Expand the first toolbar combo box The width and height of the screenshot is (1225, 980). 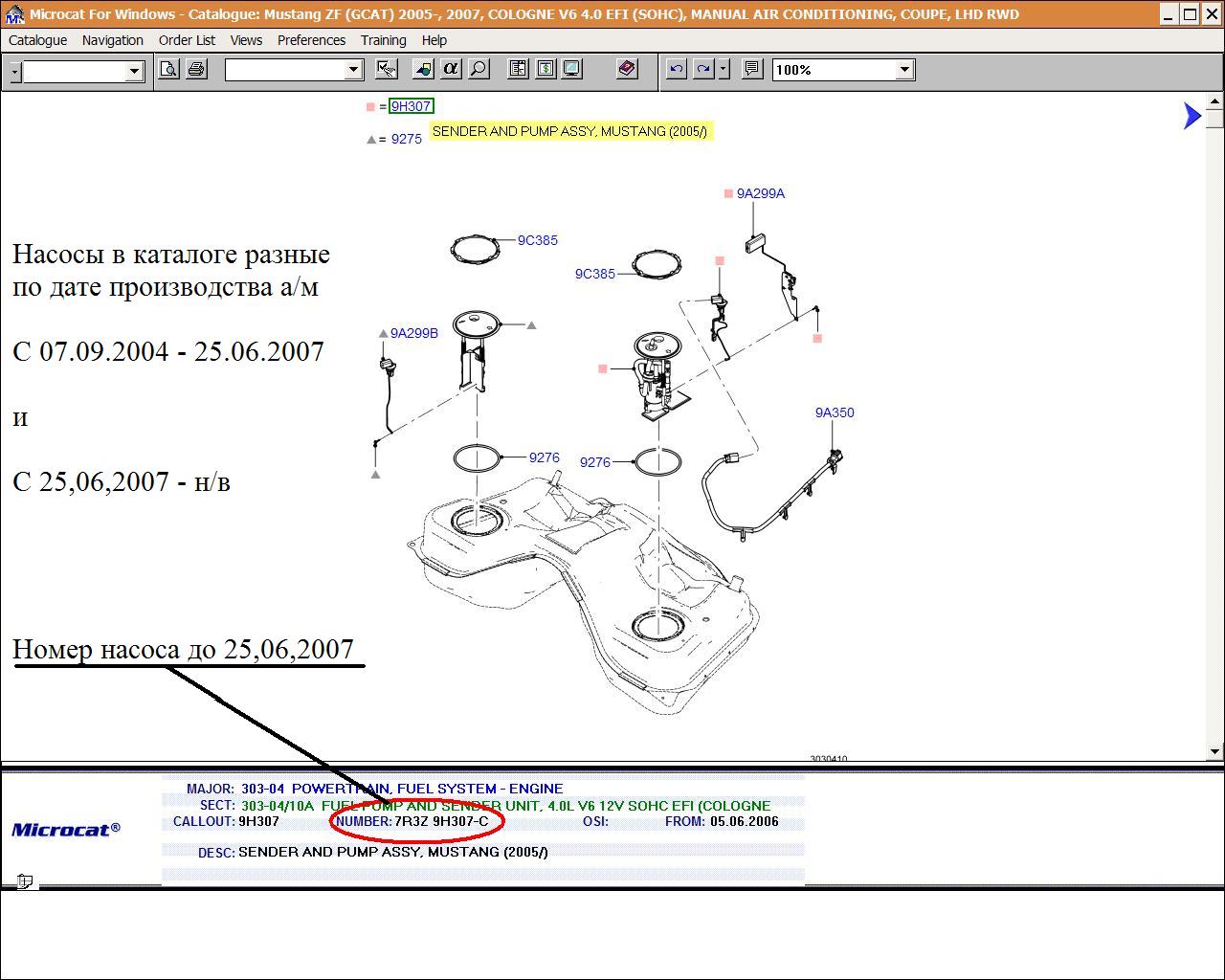point(134,71)
